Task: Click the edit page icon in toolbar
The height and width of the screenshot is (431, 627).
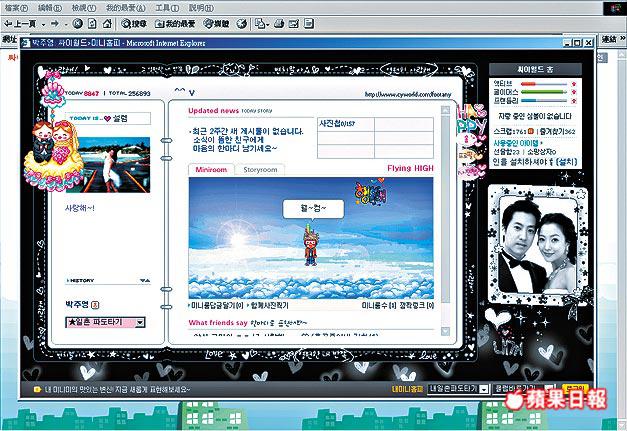Action: tap(294, 24)
